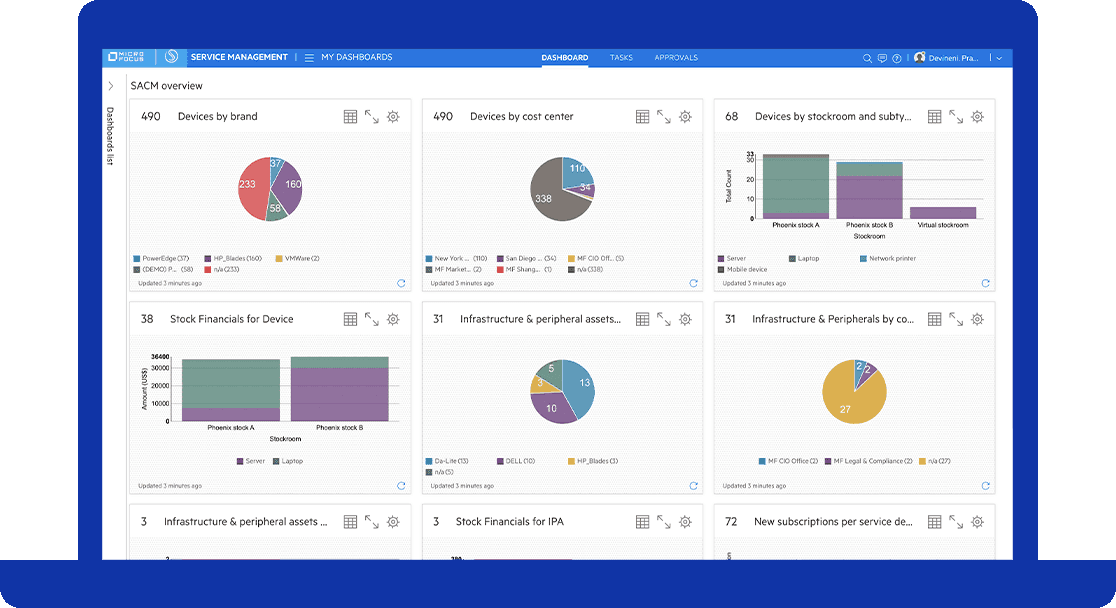The height and width of the screenshot is (608, 1116).
Task: Switch to the Approvals tab
Action: pyautogui.click(x=676, y=58)
